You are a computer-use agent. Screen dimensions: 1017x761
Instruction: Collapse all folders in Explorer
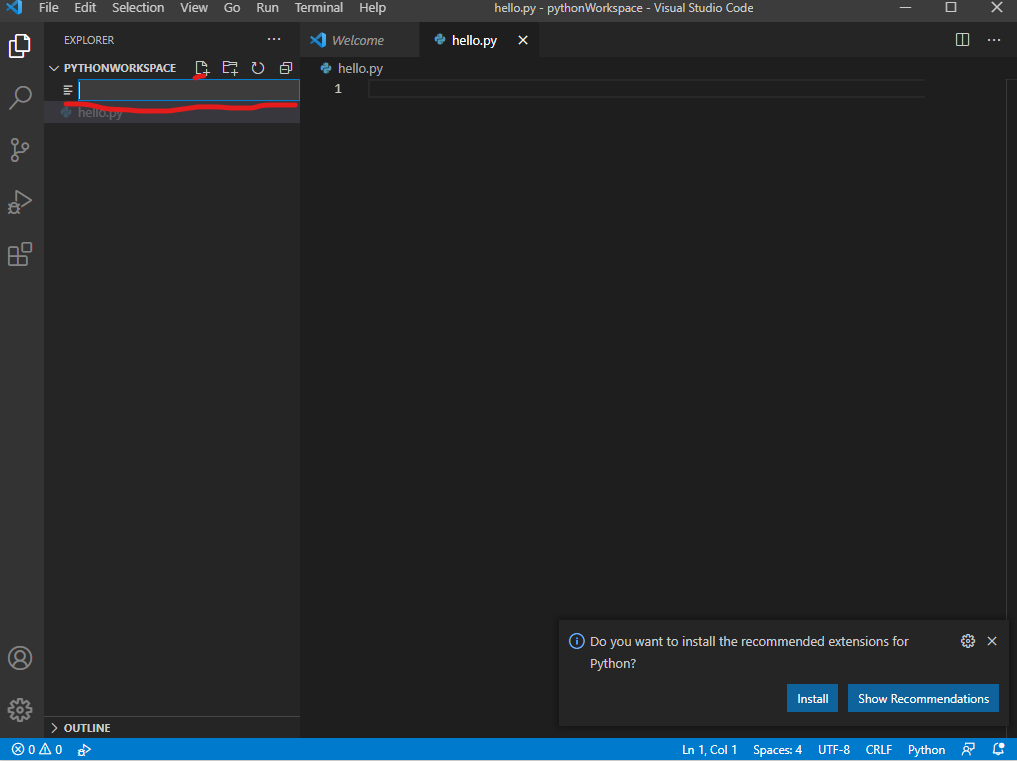(286, 68)
